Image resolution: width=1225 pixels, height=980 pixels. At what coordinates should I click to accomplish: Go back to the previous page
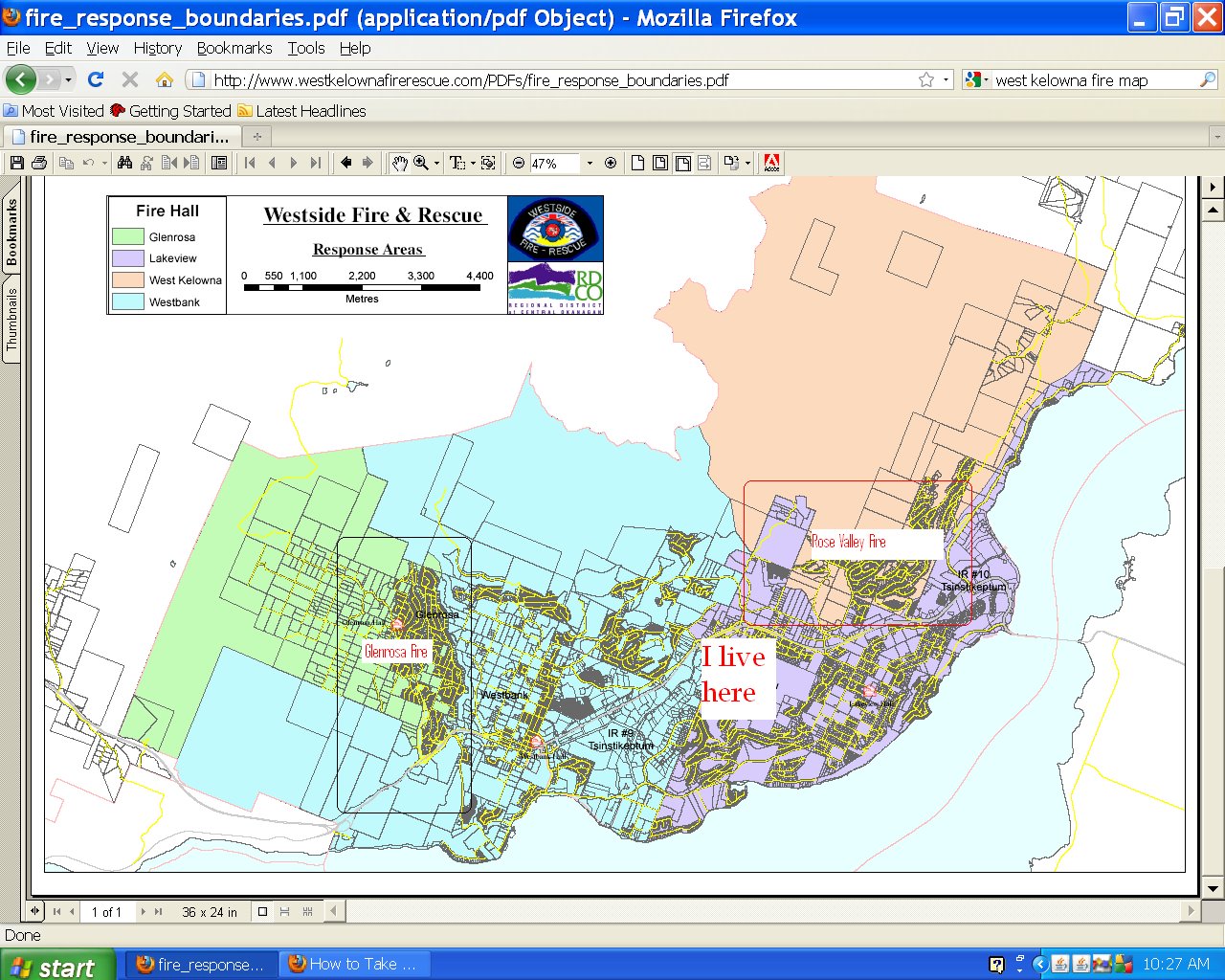[x=20, y=79]
